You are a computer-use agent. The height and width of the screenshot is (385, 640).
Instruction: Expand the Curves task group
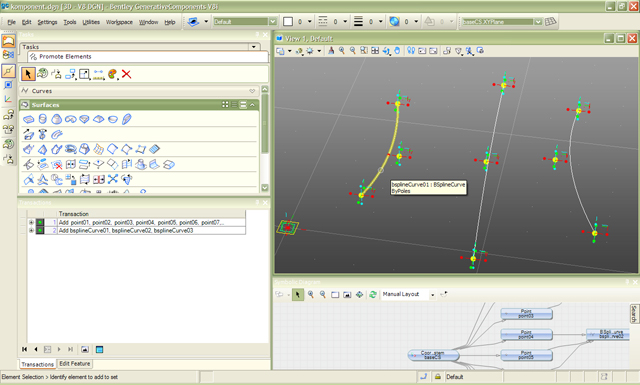tap(252, 91)
